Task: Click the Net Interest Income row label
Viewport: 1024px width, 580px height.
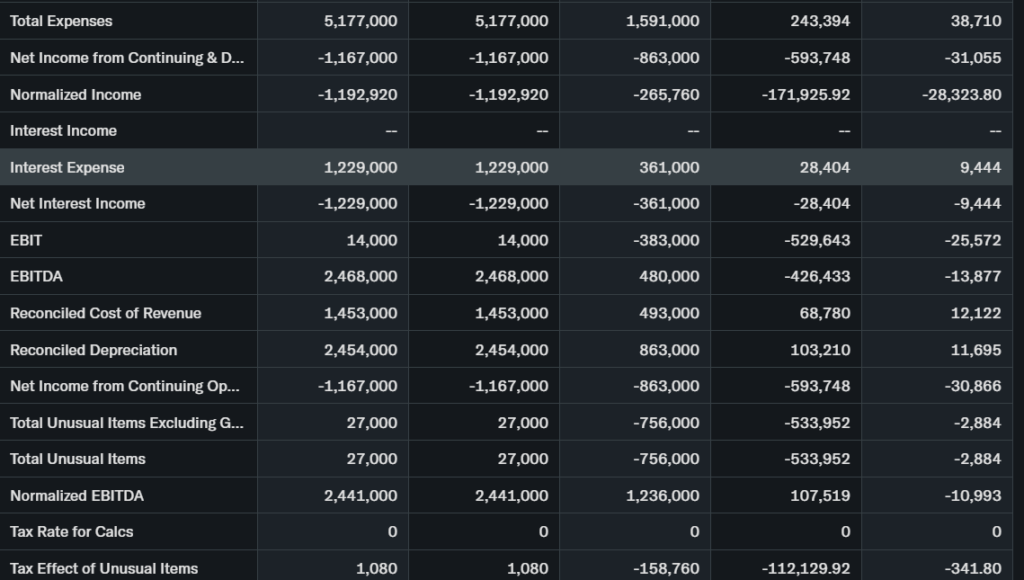Action: pos(77,203)
